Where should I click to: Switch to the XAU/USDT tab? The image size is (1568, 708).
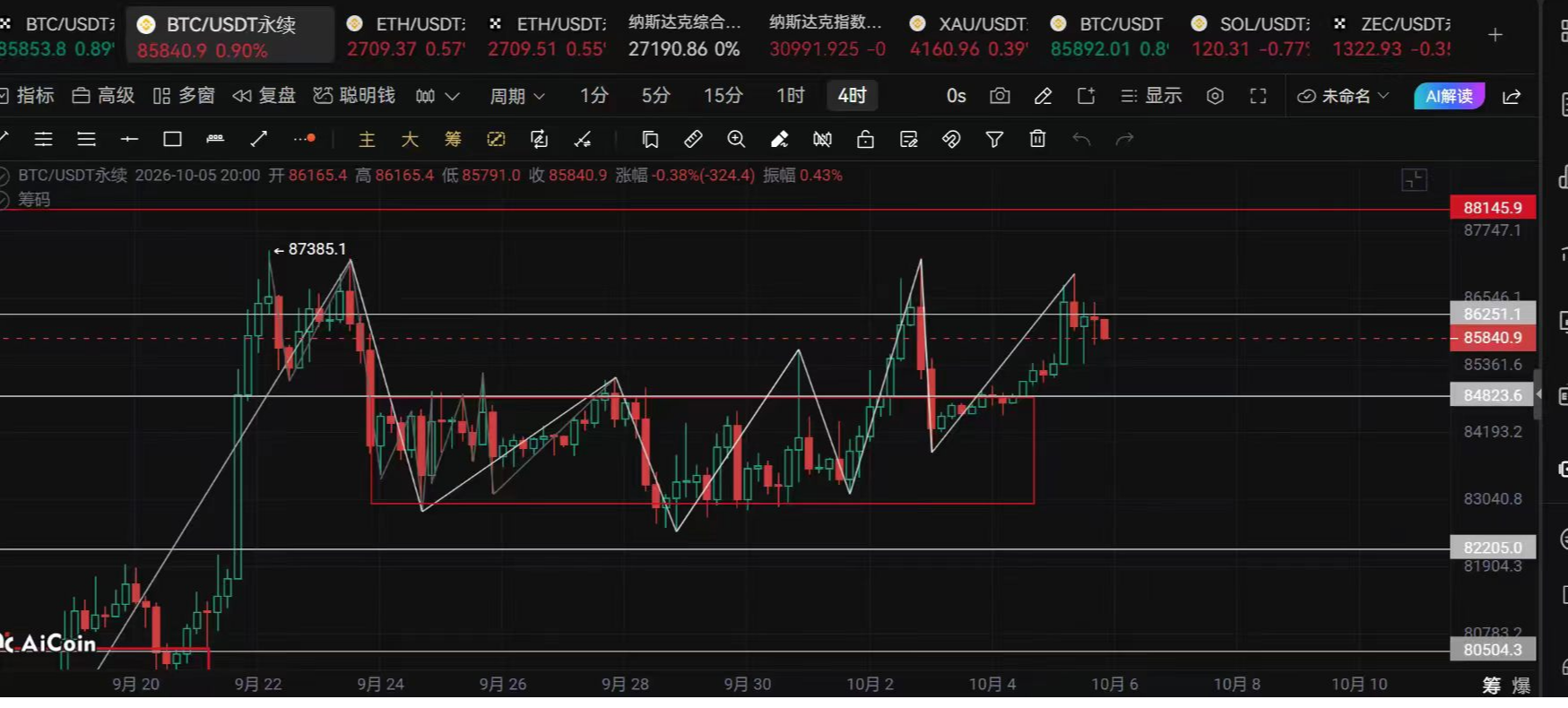coord(969,36)
